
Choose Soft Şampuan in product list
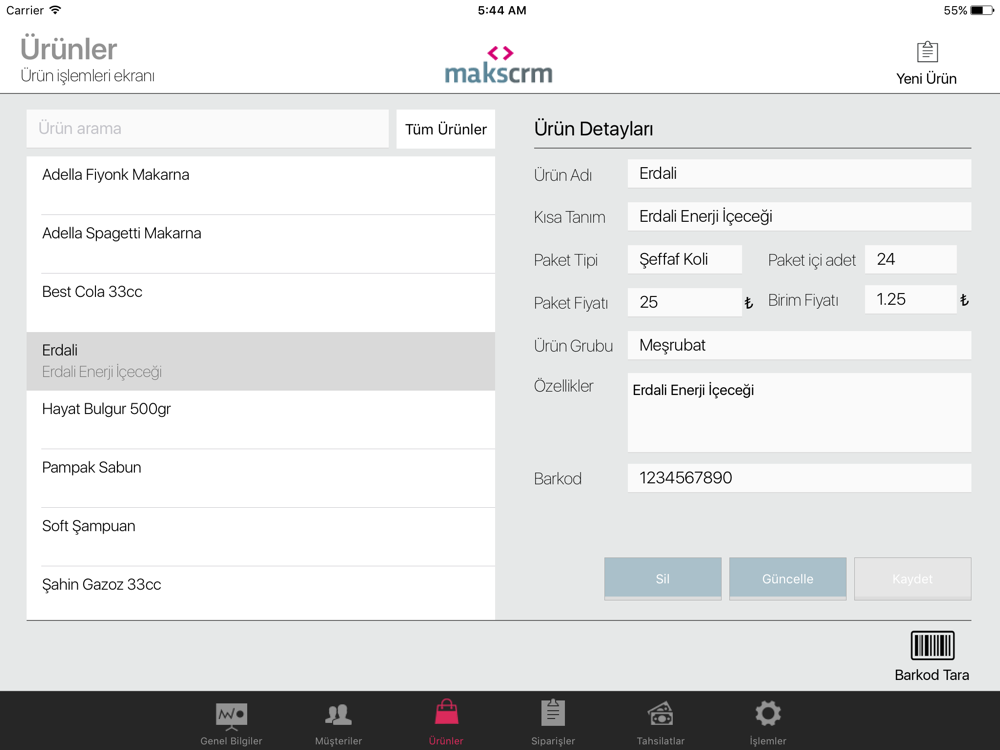[x=261, y=537]
